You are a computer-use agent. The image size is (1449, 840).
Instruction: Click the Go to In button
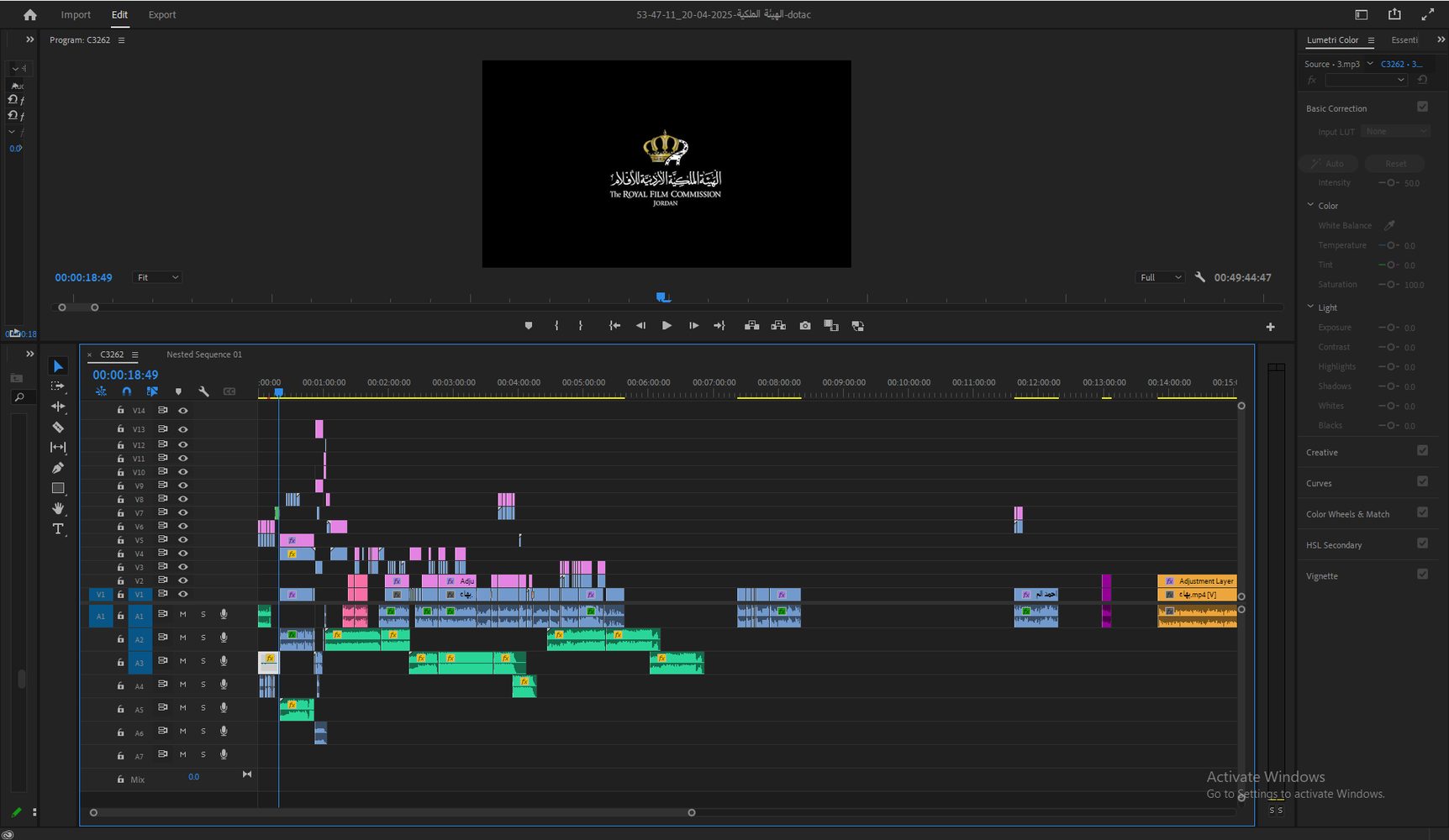(x=614, y=326)
